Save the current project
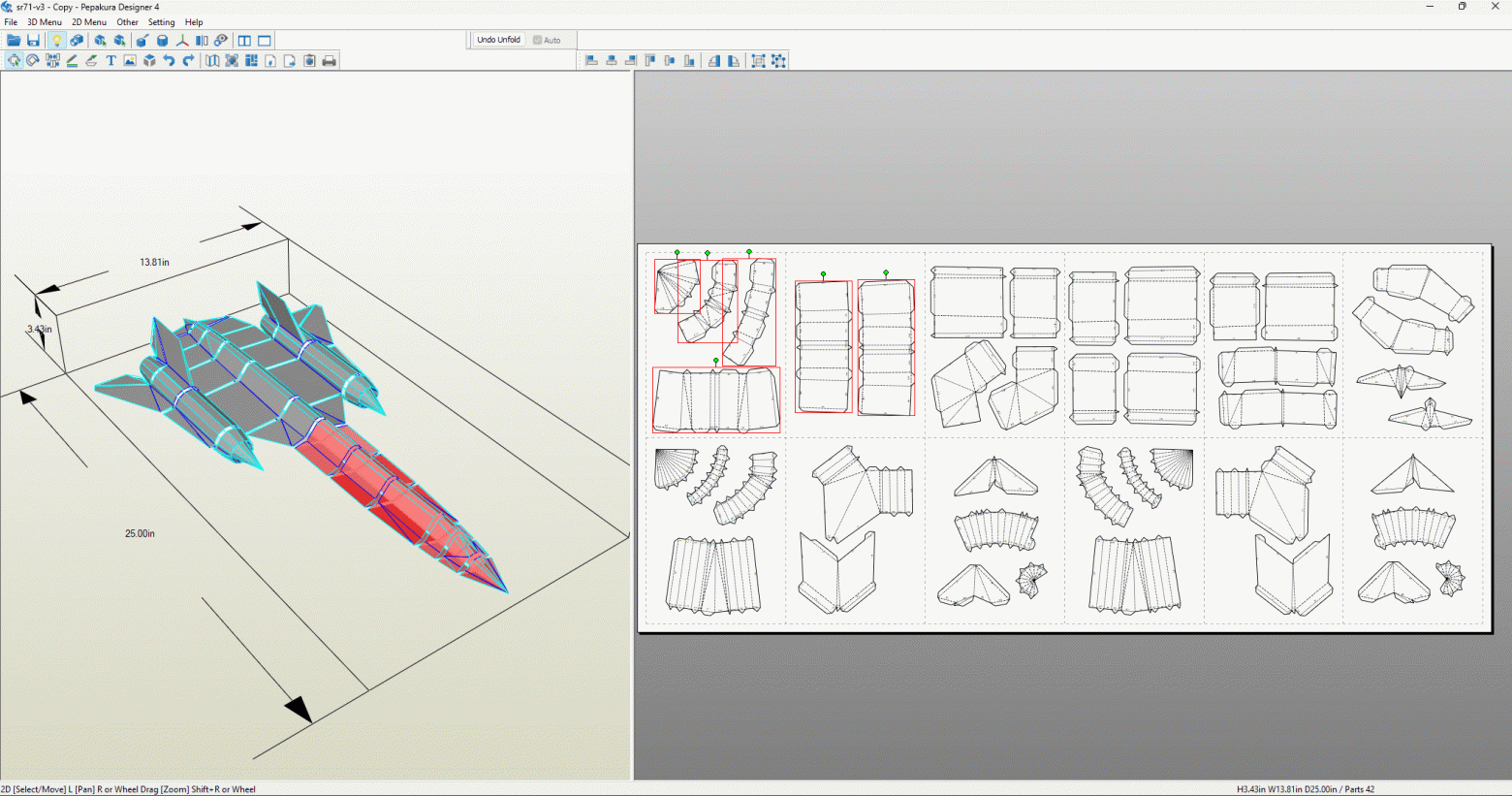 point(34,40)
